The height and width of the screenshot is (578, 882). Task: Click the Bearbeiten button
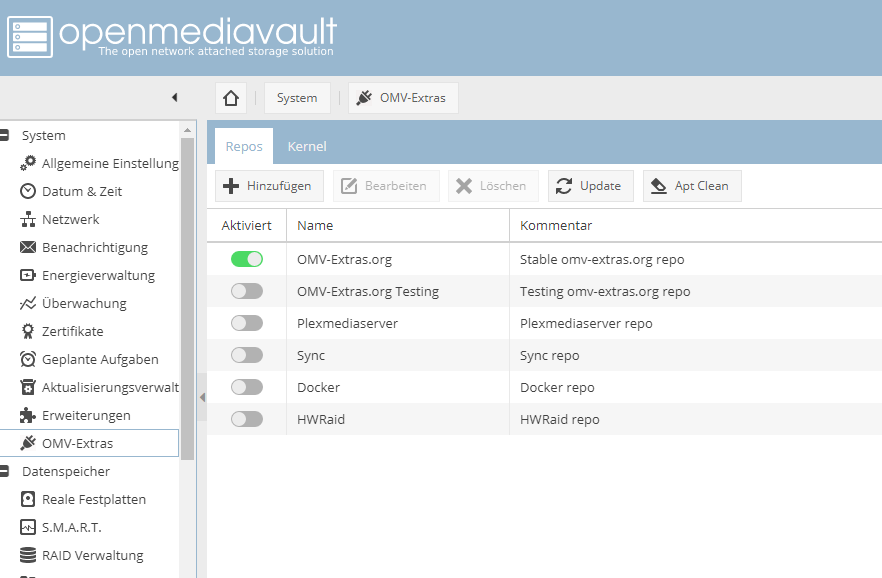(x=386, y=186)
